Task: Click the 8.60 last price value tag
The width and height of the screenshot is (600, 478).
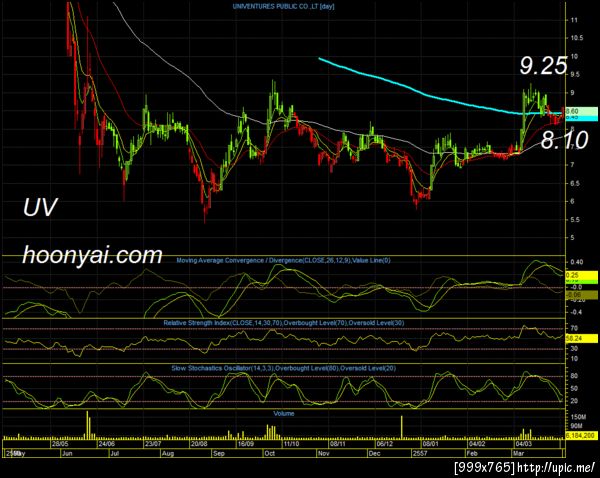Action: coord(581,111)
